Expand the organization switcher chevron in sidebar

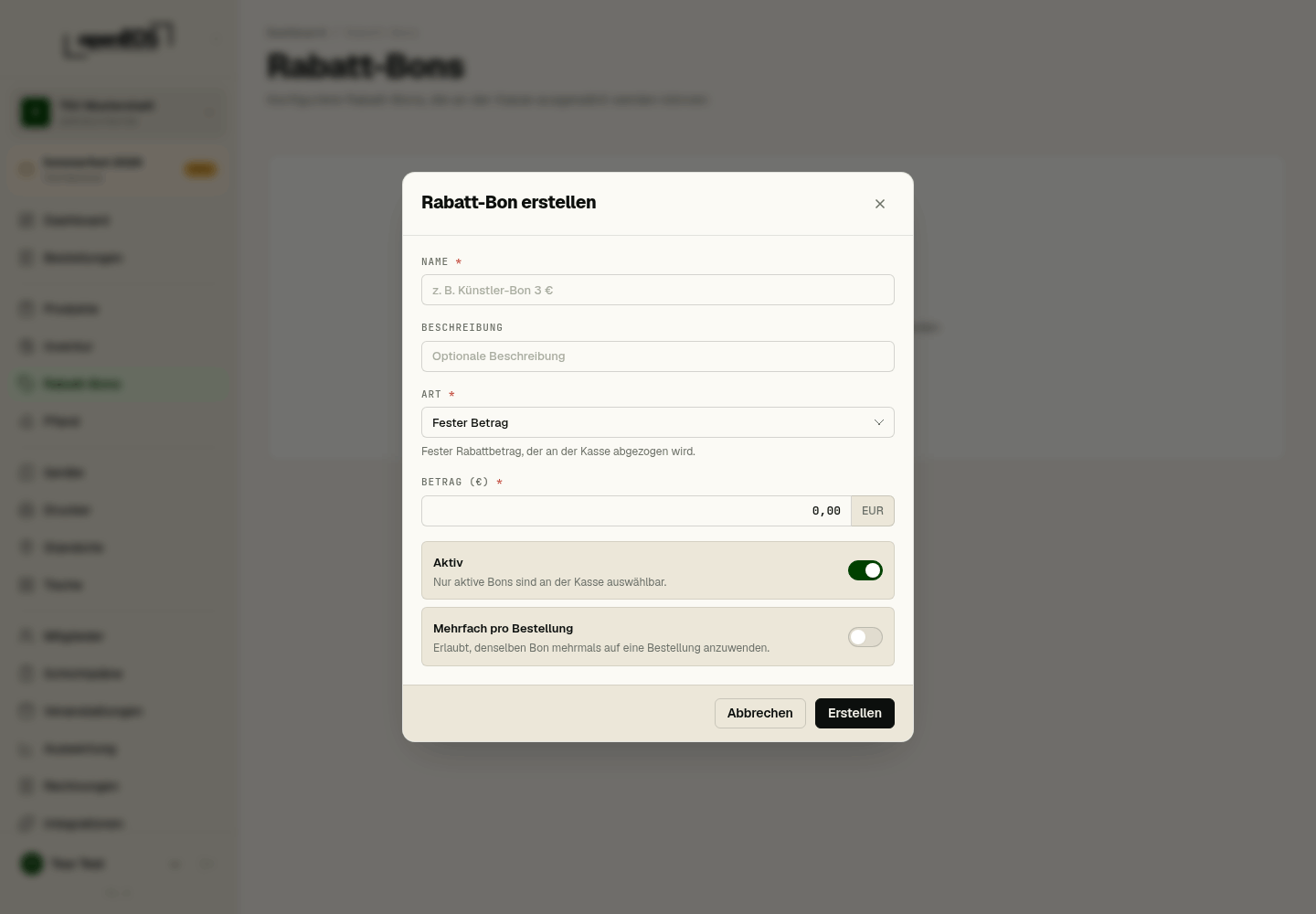click(208, 113)
